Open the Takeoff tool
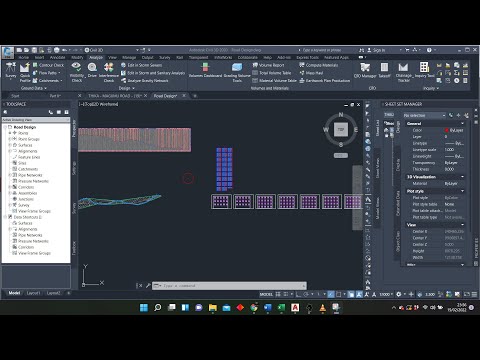Image resolution: width=480 pixels, height=360 pixels. (384, 70)
